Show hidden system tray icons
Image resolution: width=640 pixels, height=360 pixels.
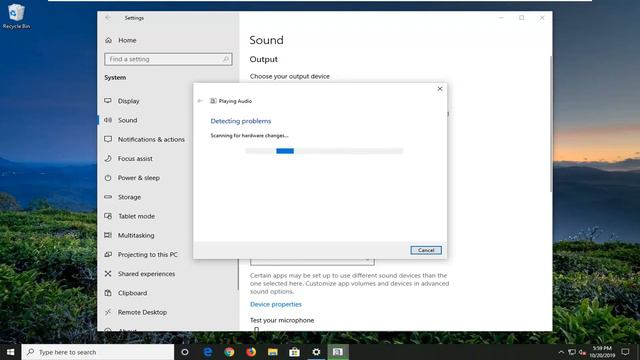(x=561, y=352)
